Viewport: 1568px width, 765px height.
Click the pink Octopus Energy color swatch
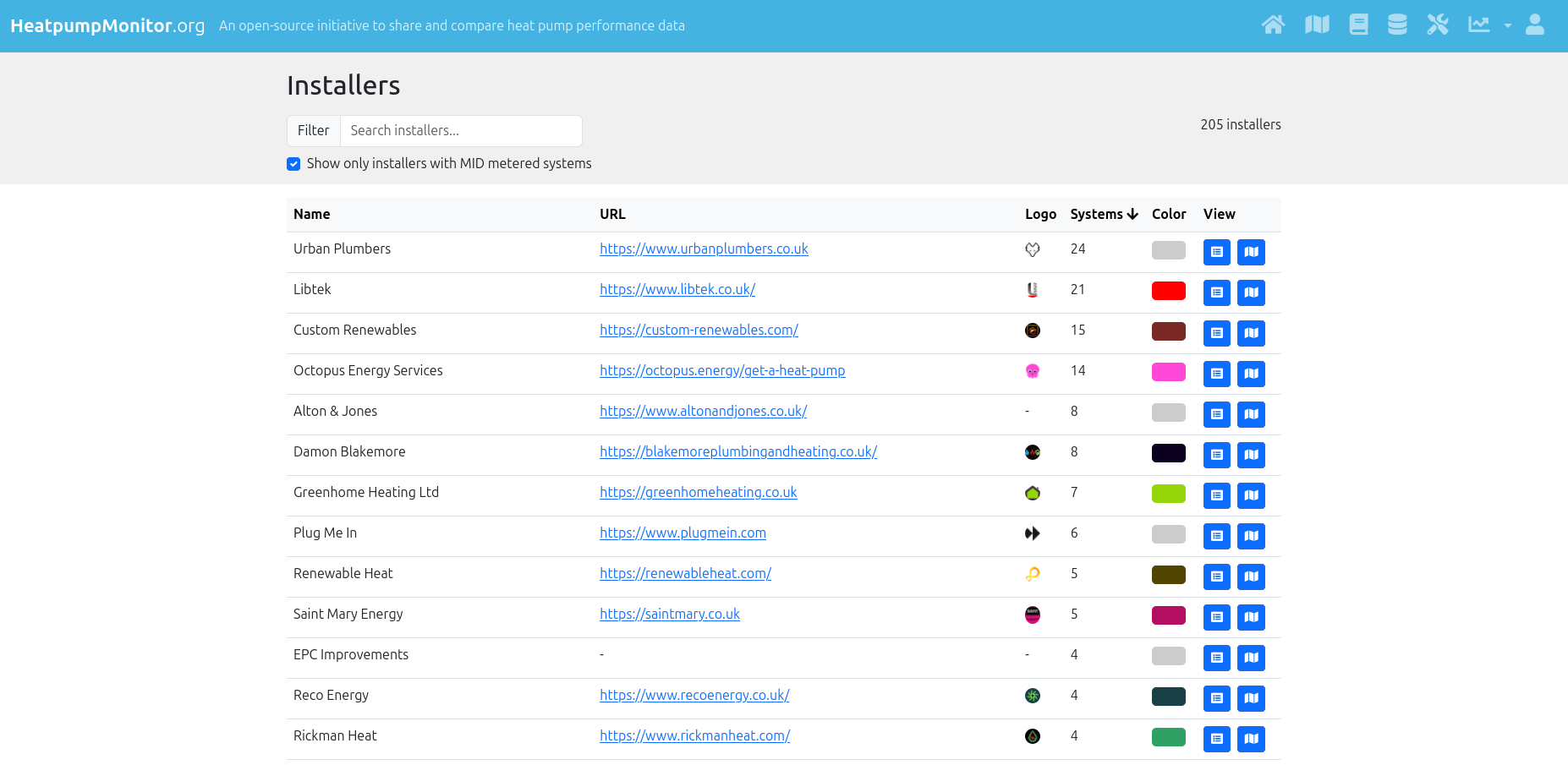pos(1169,372)
